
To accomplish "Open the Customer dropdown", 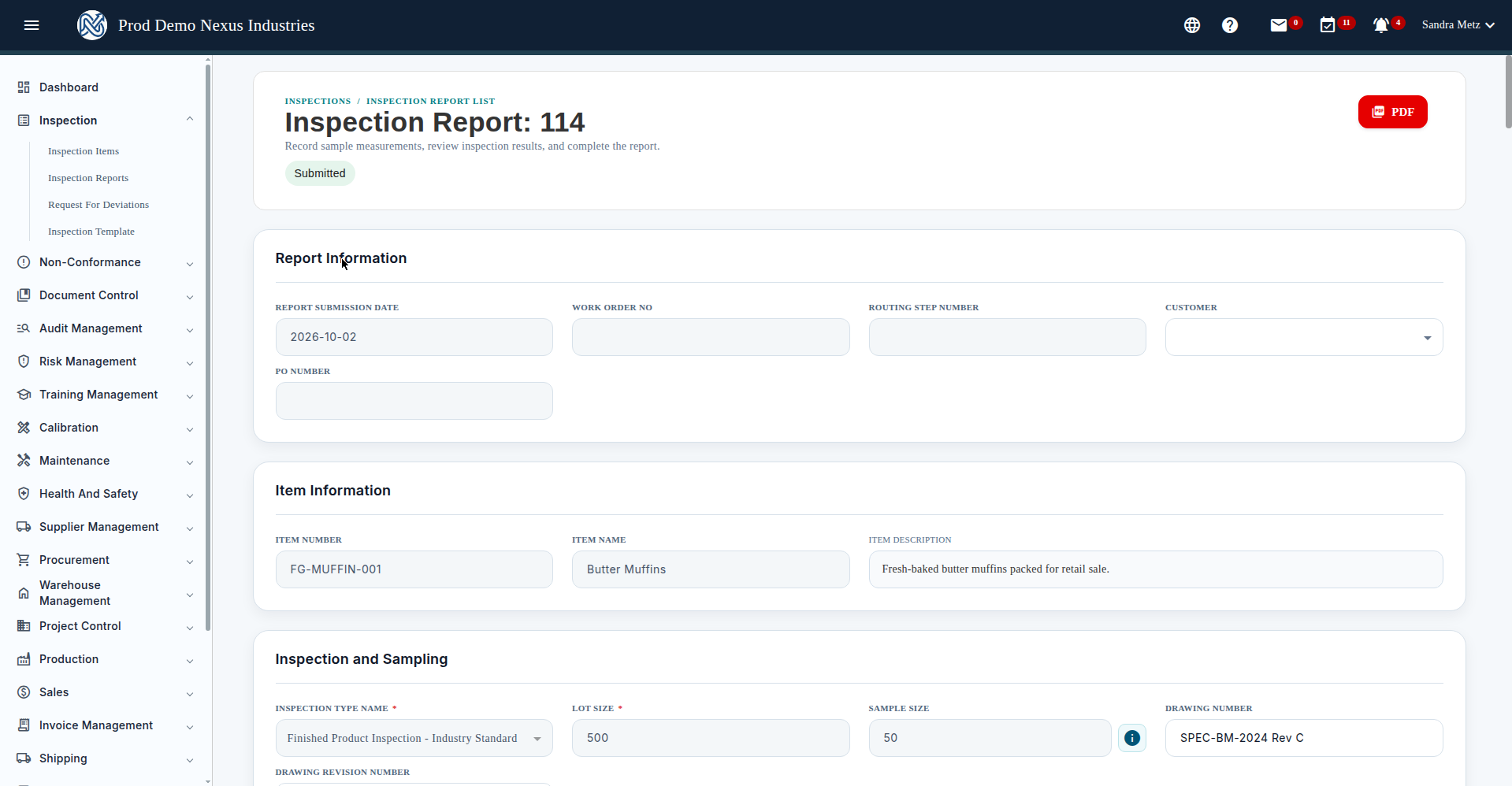I will [1304, 337].
